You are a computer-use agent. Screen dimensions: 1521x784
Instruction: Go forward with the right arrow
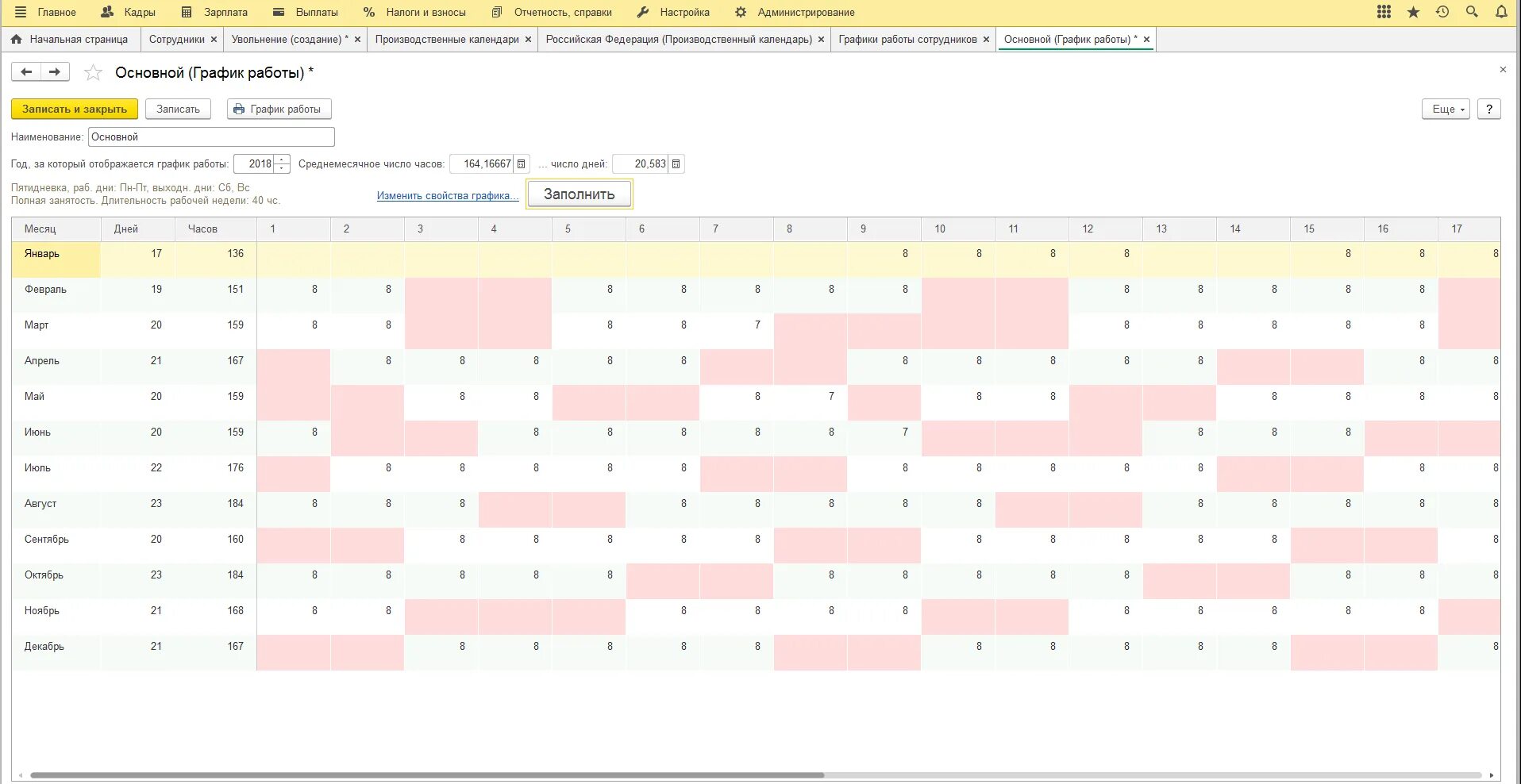(x=55, y=72)
